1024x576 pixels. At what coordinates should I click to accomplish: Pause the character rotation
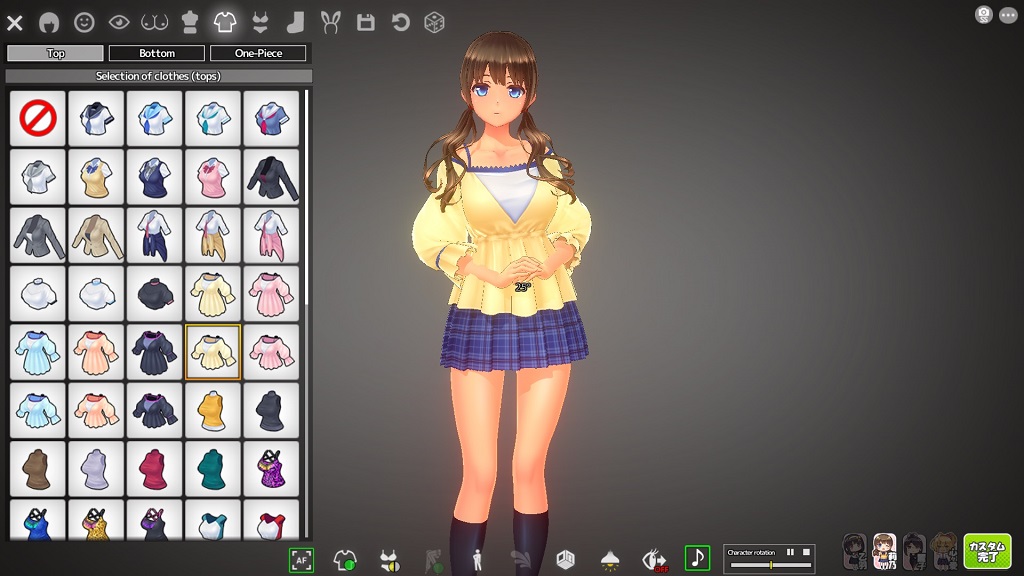(790, 552)
